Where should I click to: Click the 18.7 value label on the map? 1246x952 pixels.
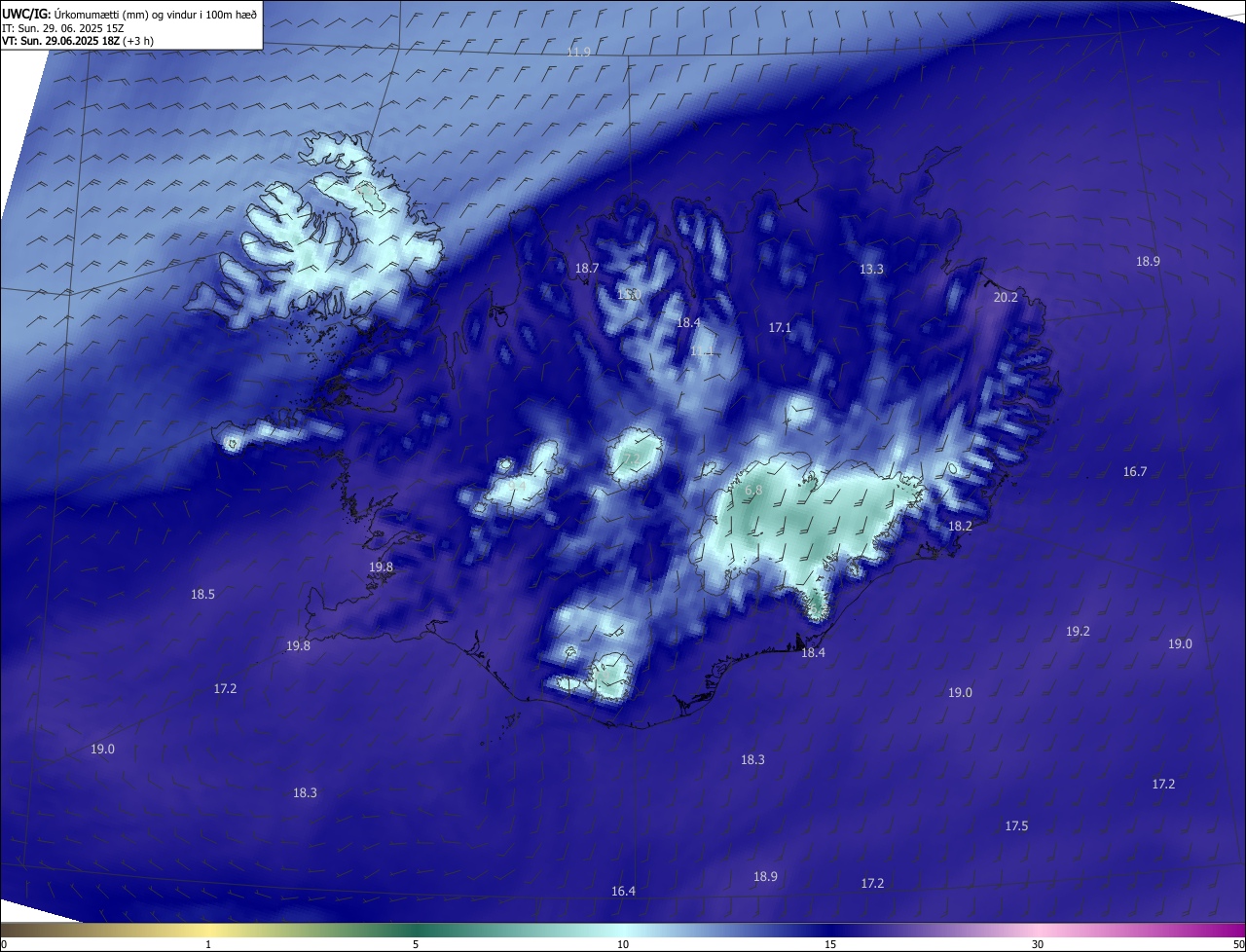[x=587, y=268]
